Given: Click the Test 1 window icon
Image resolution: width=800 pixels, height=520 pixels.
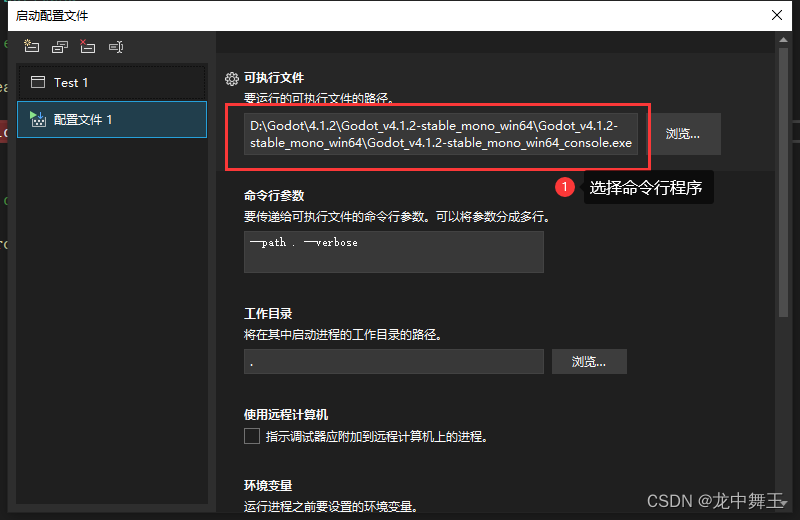Looking at the screenshot, I should [x=38, y=82].
